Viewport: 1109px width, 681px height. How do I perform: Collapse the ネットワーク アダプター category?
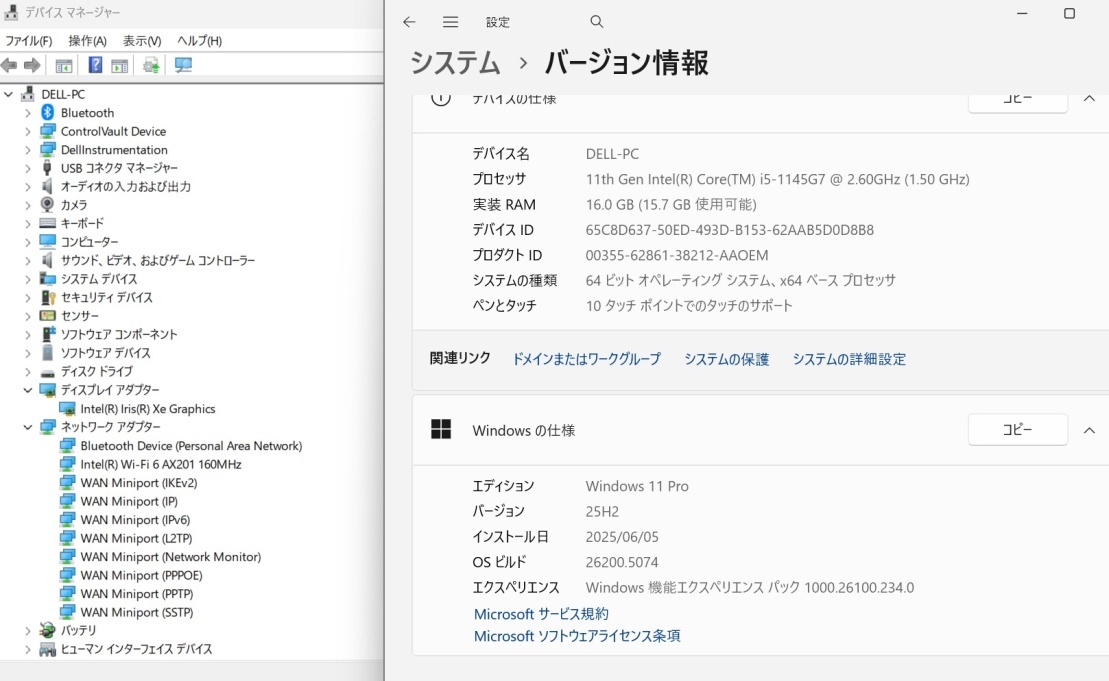click(x=28, y=427)
